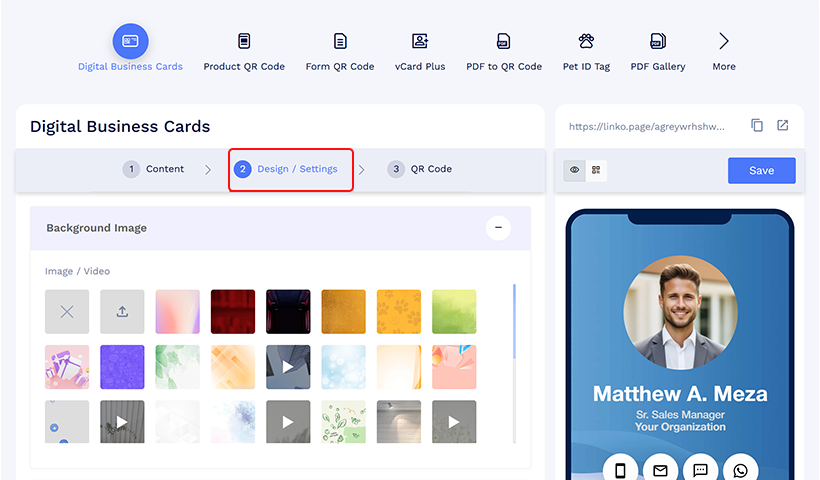820x480 pixels.
Task: Click the name Matthew A. Meza
Action: 680,394
